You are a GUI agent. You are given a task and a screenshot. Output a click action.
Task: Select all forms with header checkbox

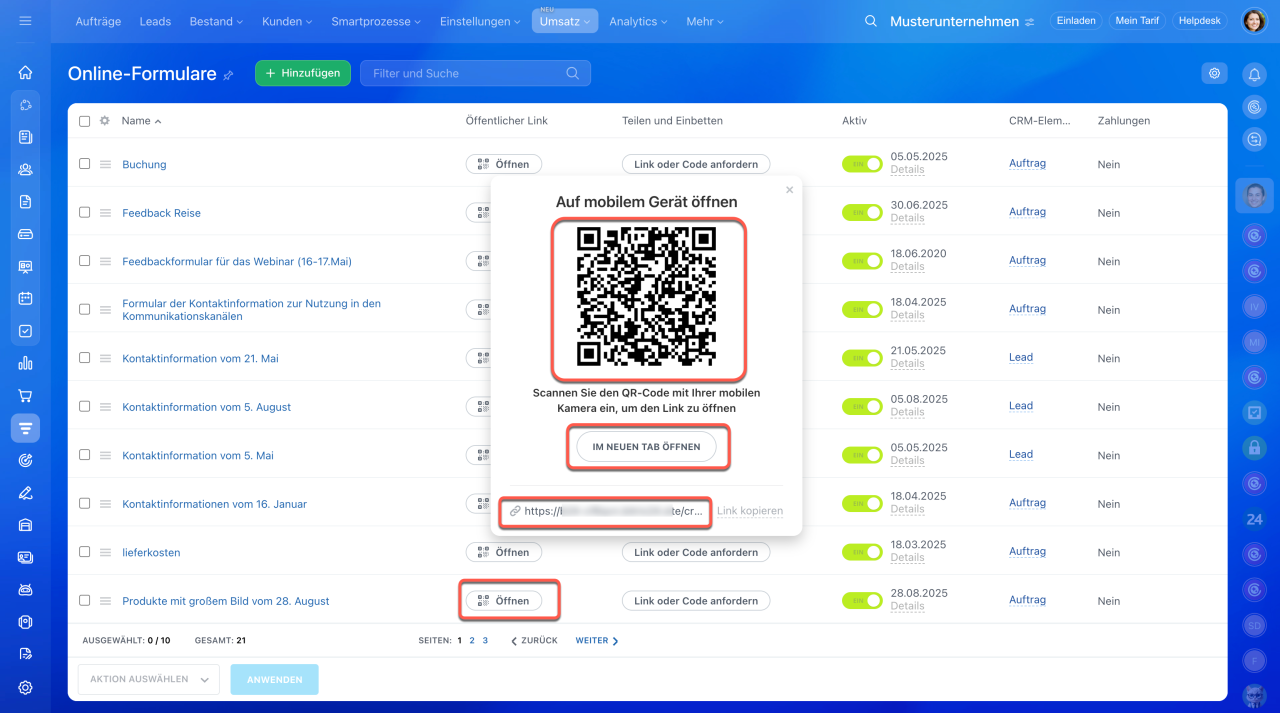[x=85, y=121]
